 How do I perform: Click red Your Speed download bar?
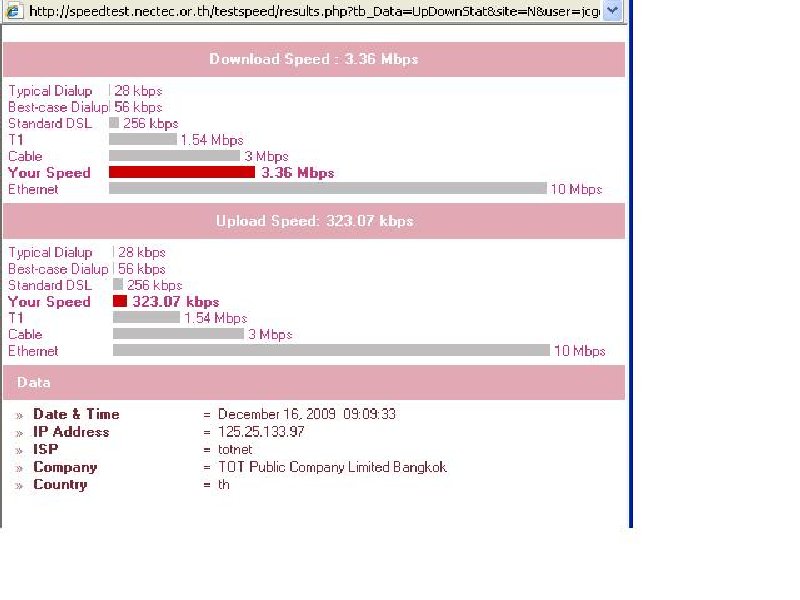click(x=182, y=172)
